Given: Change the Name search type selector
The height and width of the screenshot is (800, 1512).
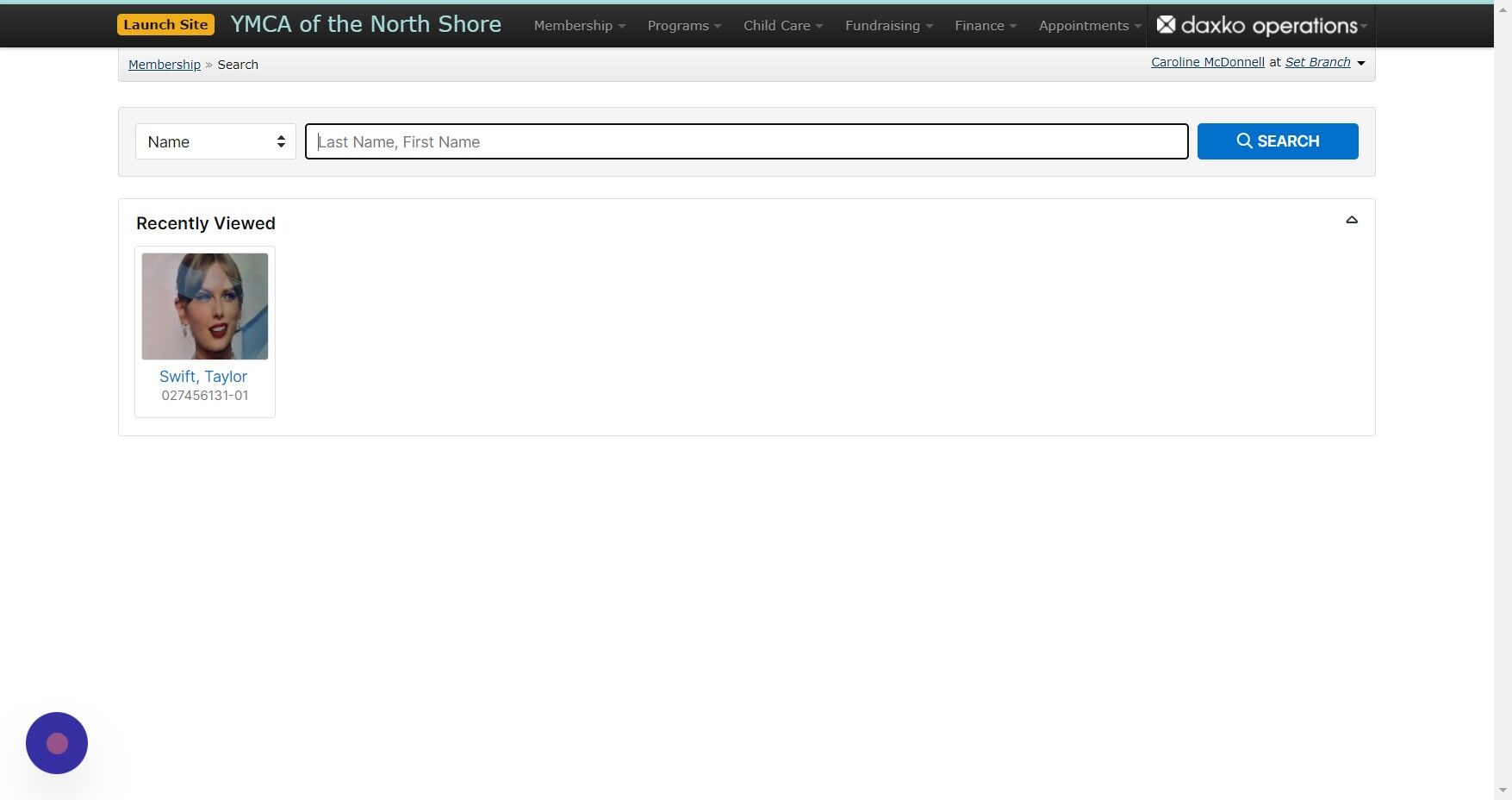Looking at the screenshot, I should click(x=215, y=141).
